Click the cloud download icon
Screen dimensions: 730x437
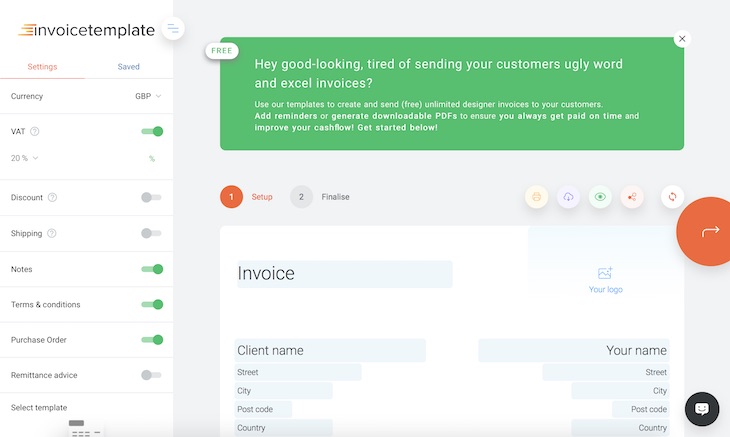click(568, 197)
